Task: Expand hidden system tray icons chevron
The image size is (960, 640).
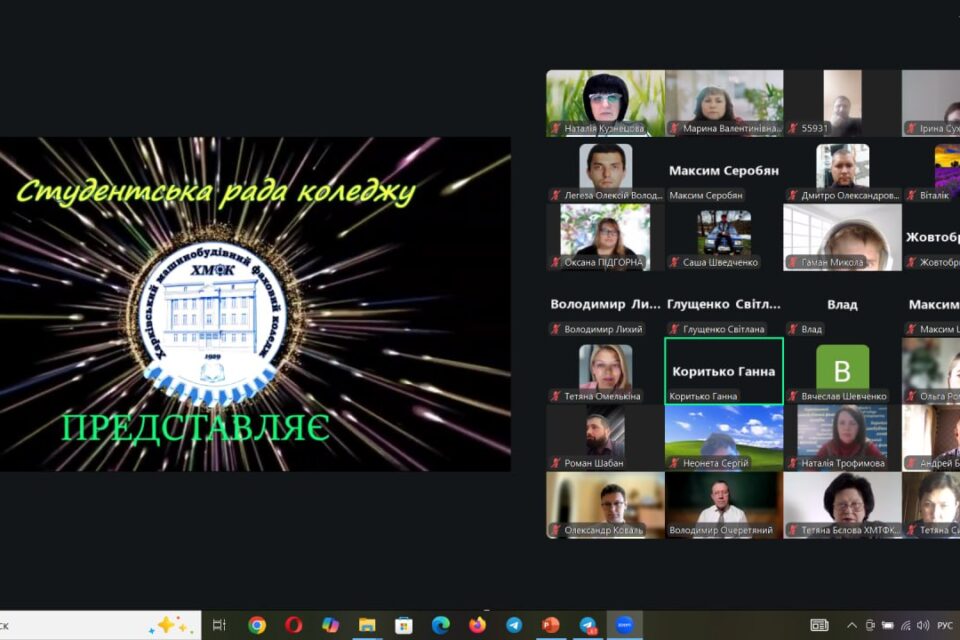Action: point(852,625)
